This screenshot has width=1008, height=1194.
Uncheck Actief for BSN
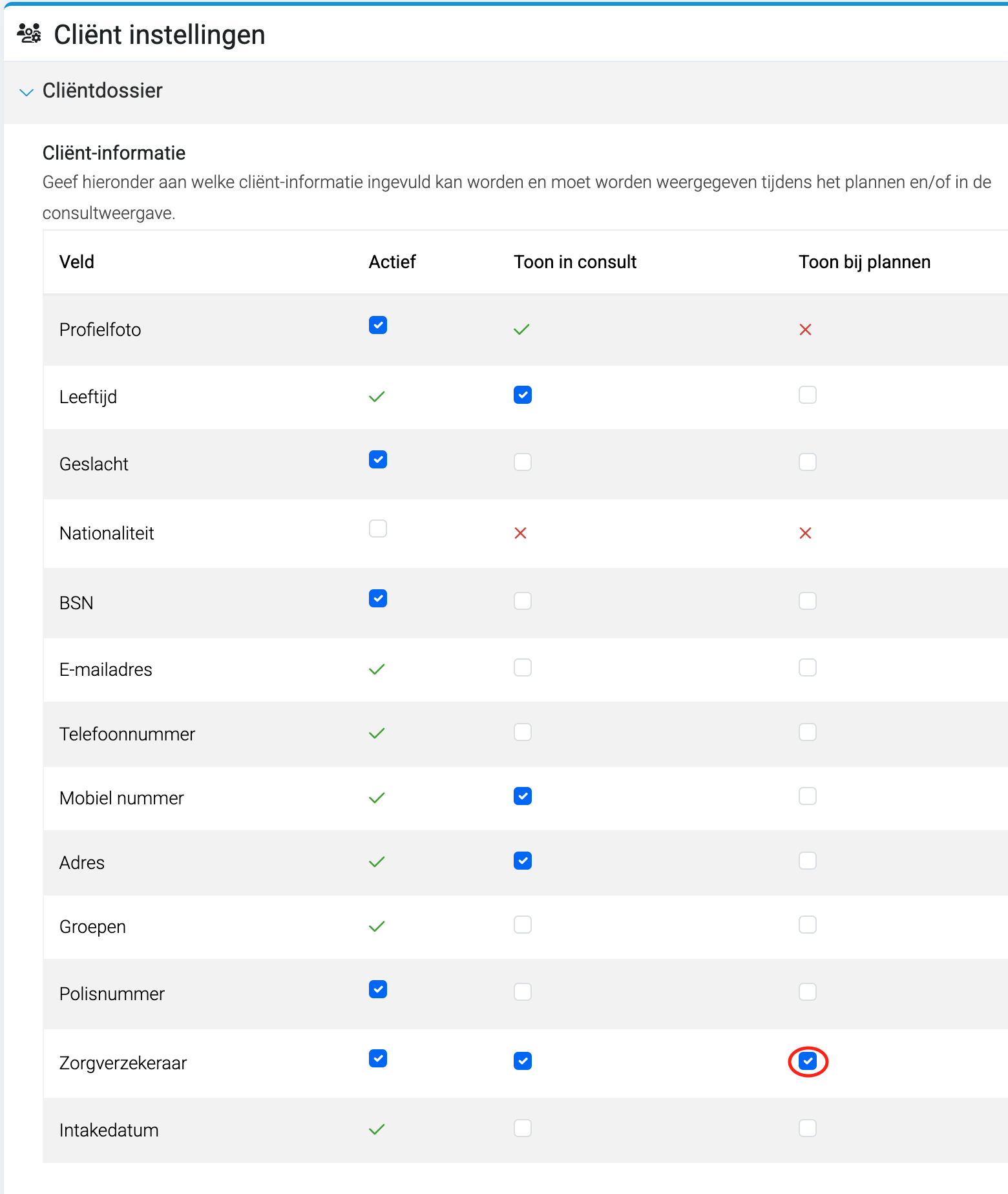click(378, 598)
